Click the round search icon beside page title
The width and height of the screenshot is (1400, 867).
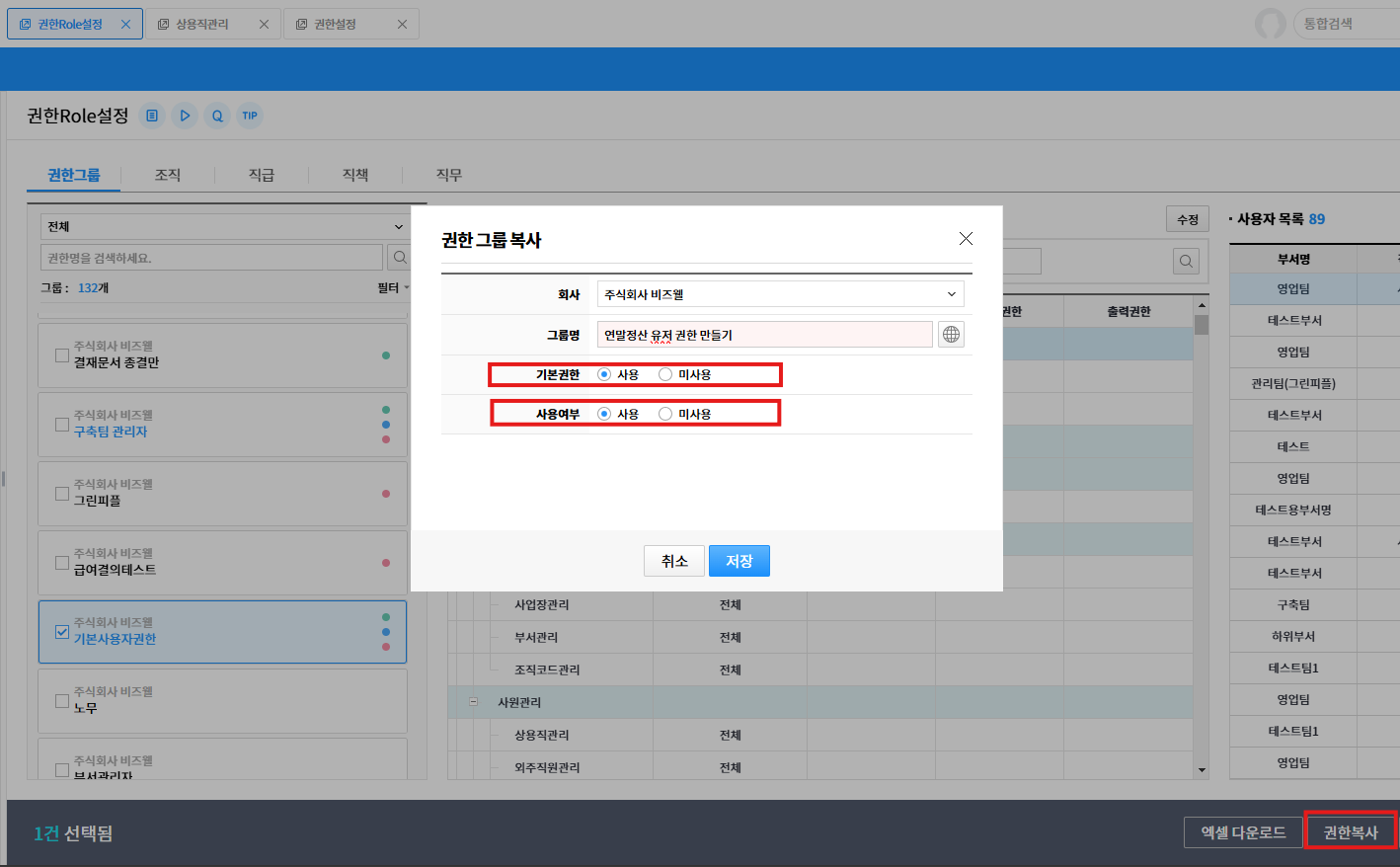(x=217, y=116)
